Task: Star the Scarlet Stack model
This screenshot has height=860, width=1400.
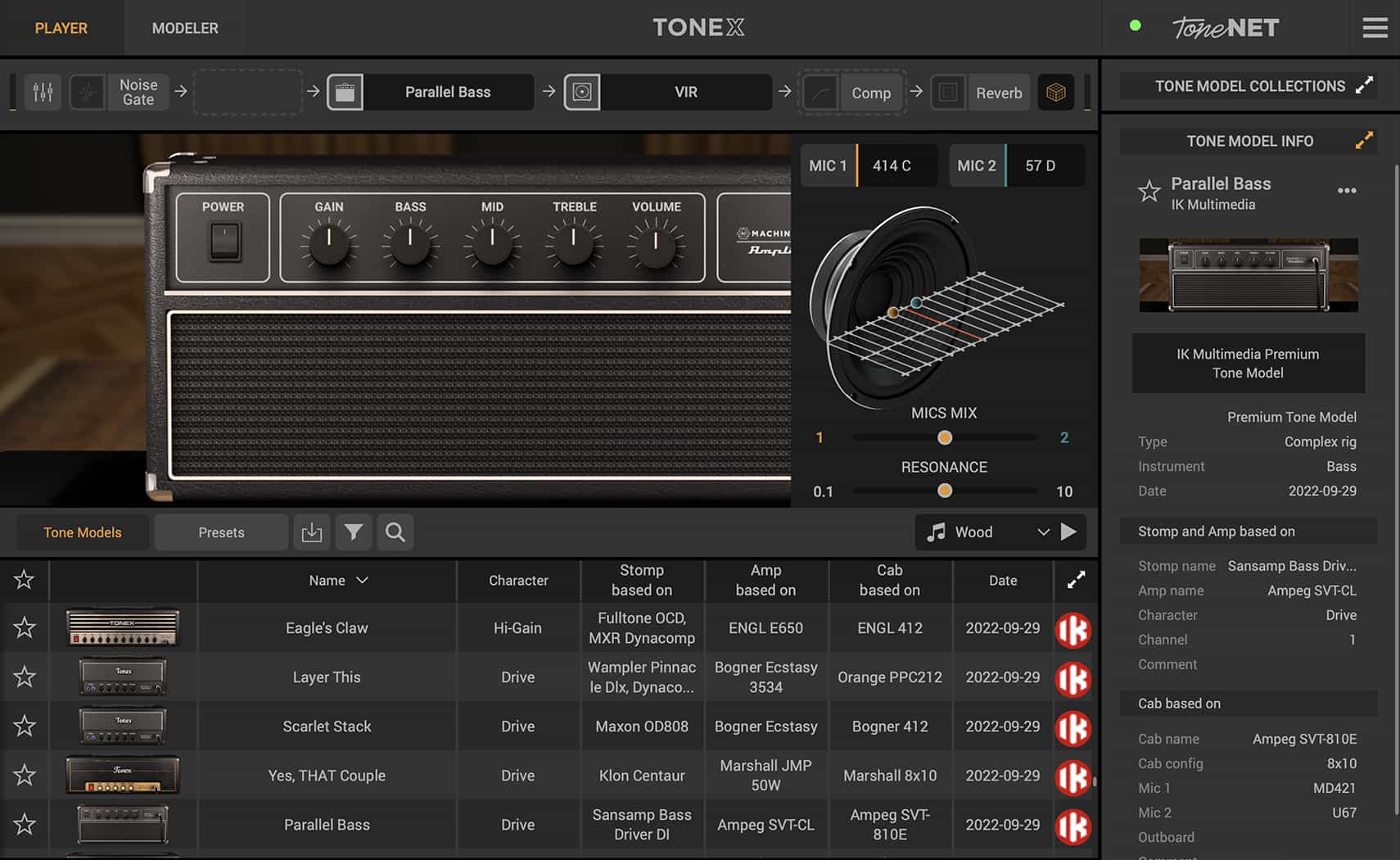Action: [24, 726]
